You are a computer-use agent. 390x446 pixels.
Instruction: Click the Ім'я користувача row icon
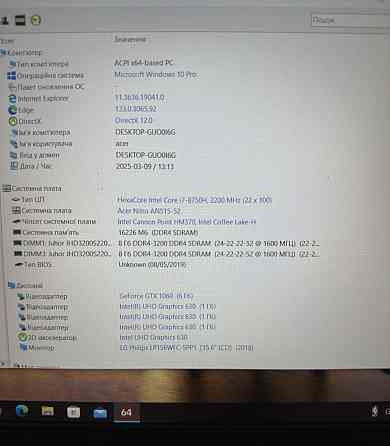tap(14, 144)
